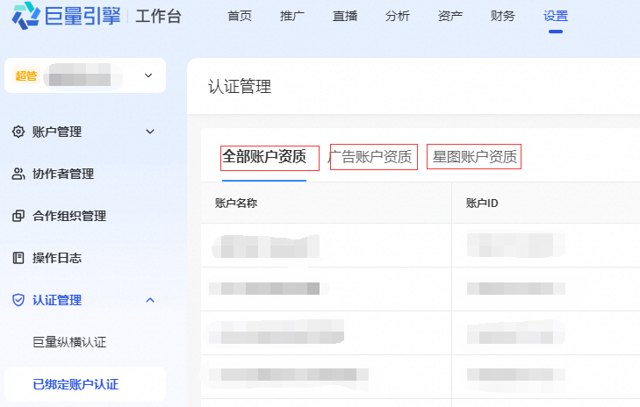Open the 分析 top navigation tab
640x407 pixels.
[398, 16]
